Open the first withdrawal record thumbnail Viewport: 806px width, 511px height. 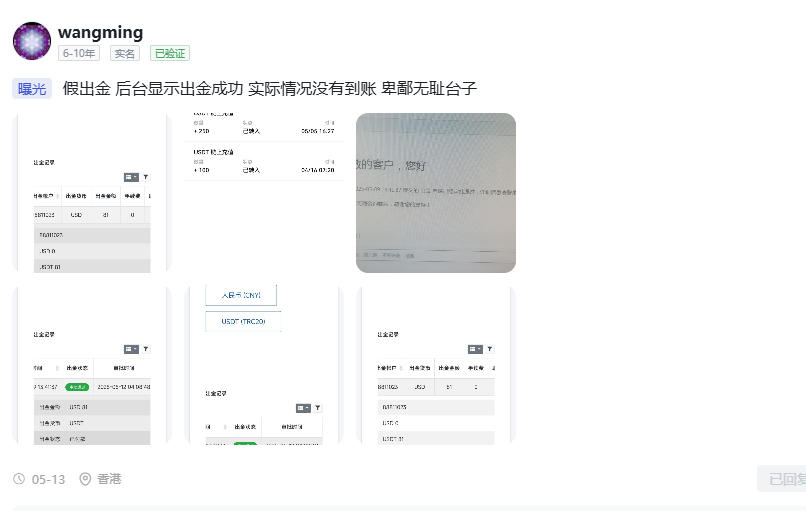point(91,192)
